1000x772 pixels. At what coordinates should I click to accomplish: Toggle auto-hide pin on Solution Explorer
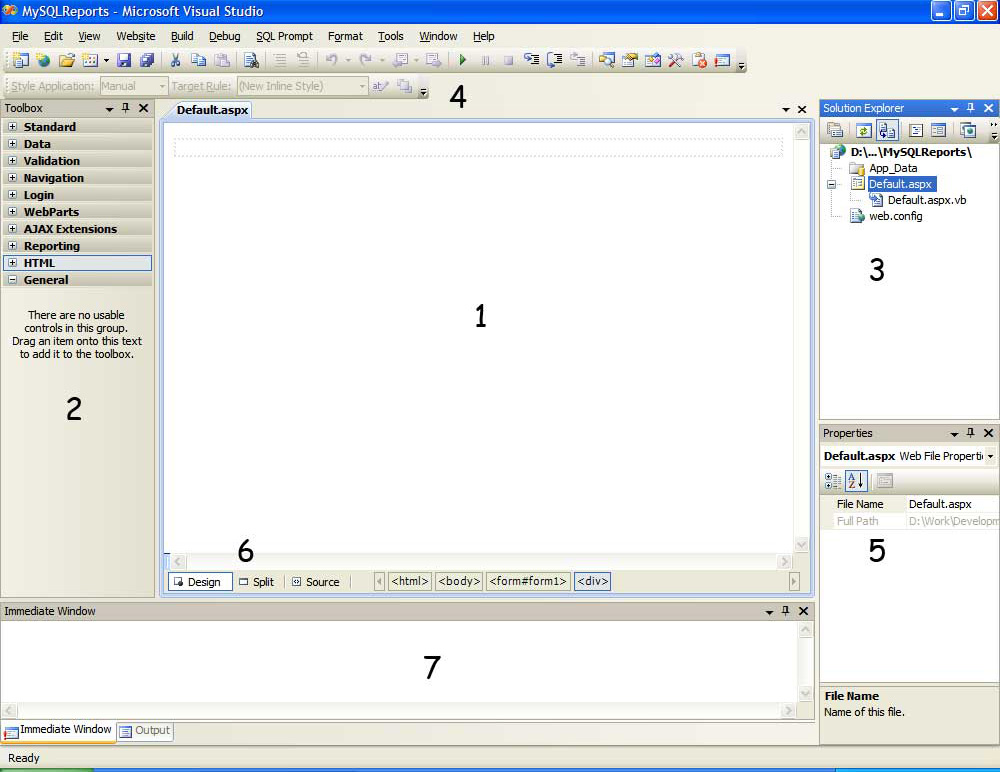[971, 108]
